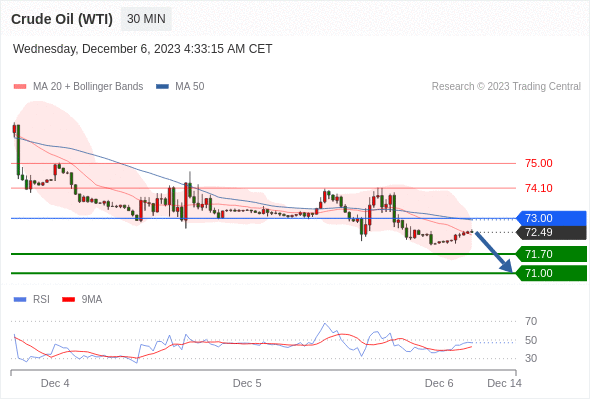Click the RSI 70 level label
This screenshot has height=400, width=590.
pos(531,321)
